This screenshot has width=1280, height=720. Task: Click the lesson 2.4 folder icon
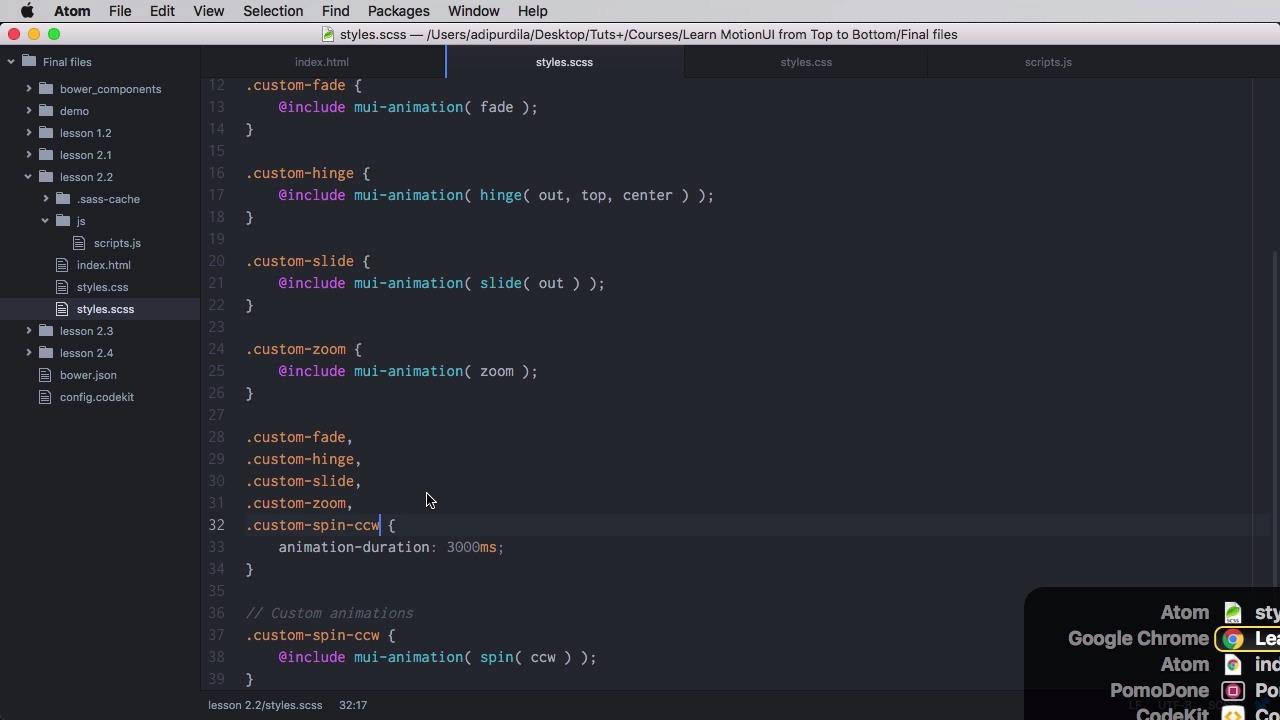[x=46, y=353]
